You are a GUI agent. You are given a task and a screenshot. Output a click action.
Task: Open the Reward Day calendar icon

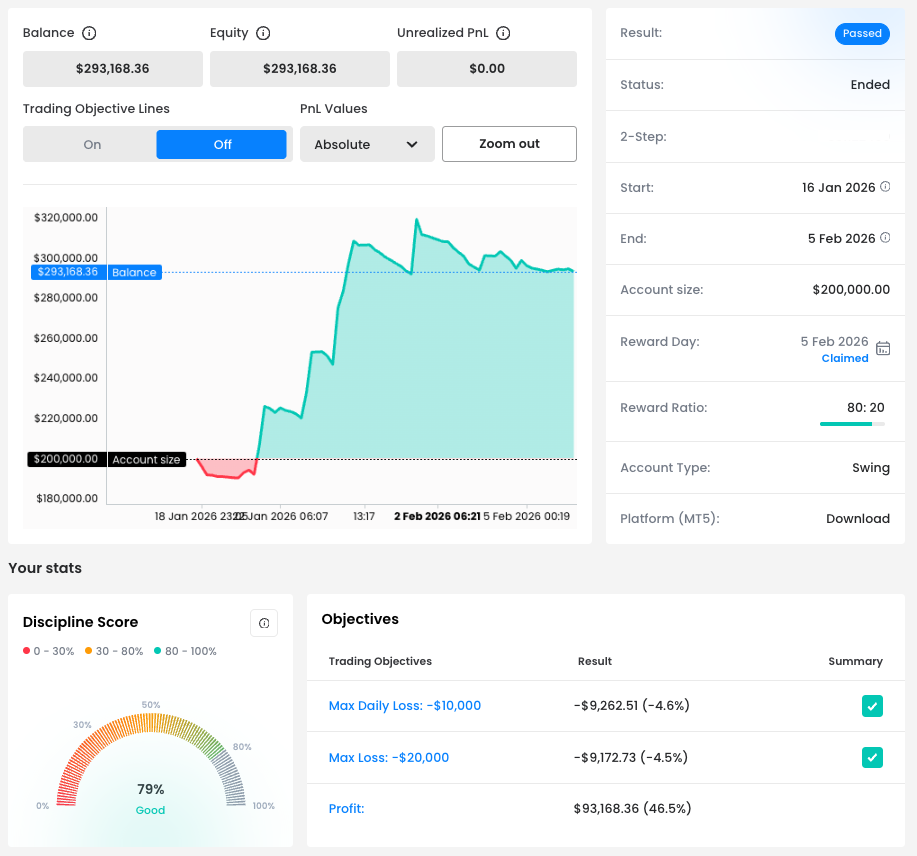pos(883,349)
